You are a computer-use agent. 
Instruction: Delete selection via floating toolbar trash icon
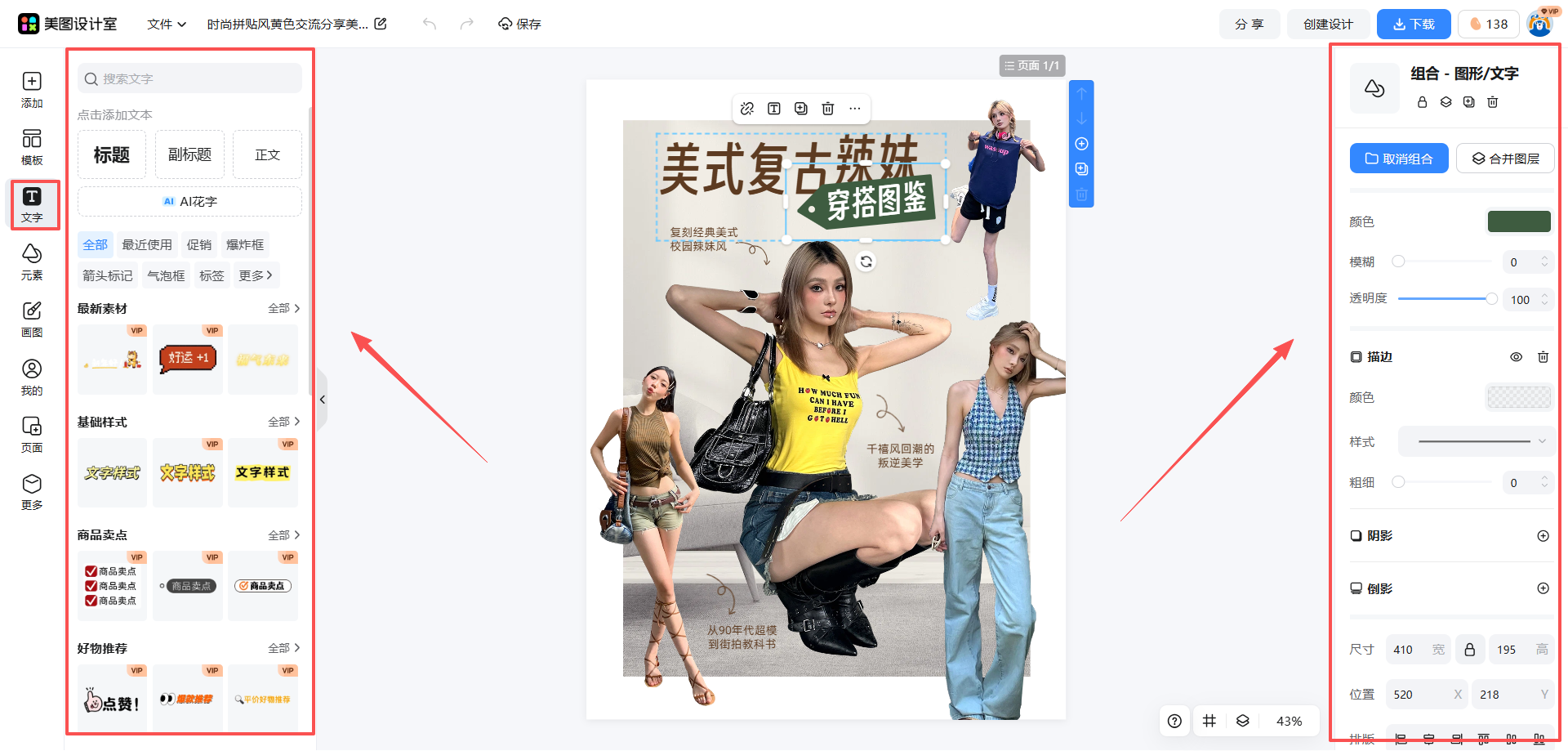[x=827, y=109]
